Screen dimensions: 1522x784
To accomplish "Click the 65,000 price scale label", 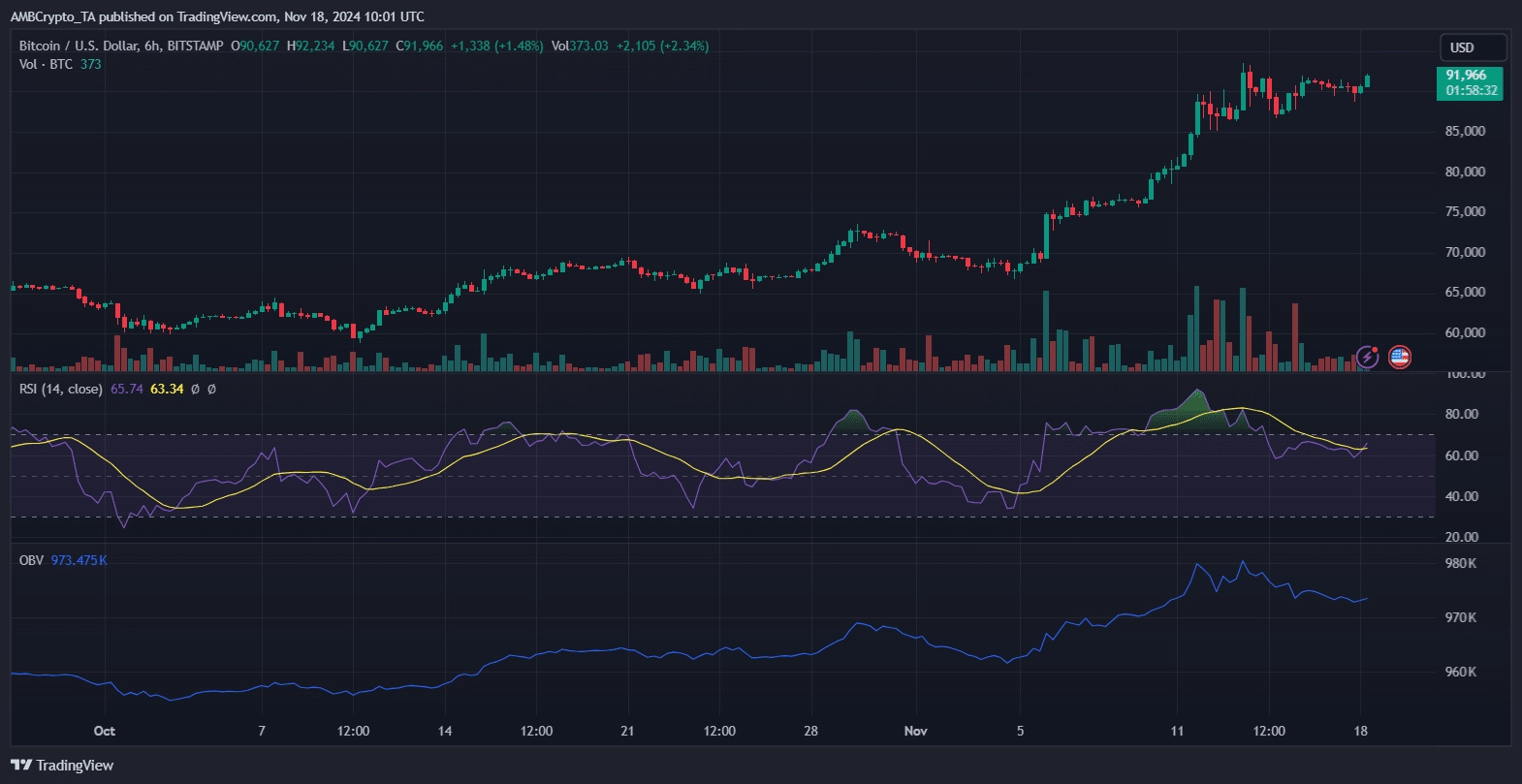I will (x=1465, y=292).
